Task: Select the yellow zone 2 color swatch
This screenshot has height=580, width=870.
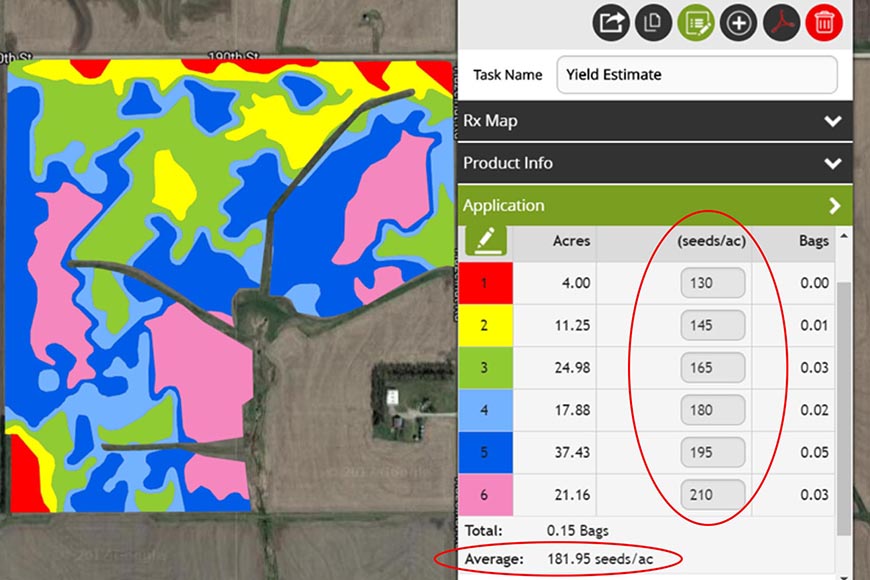Action: click(x=484, y=325)
